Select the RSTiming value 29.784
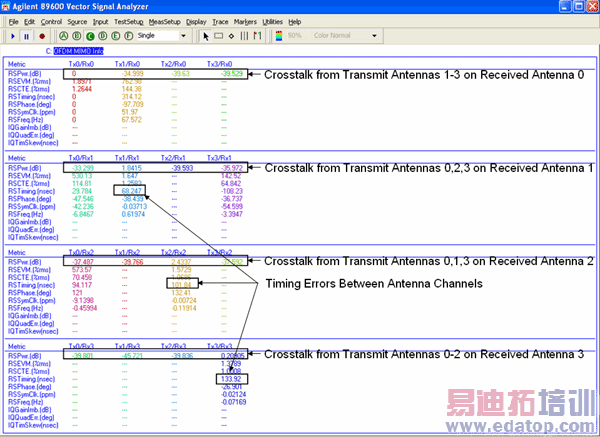 (x=82, y=191)
